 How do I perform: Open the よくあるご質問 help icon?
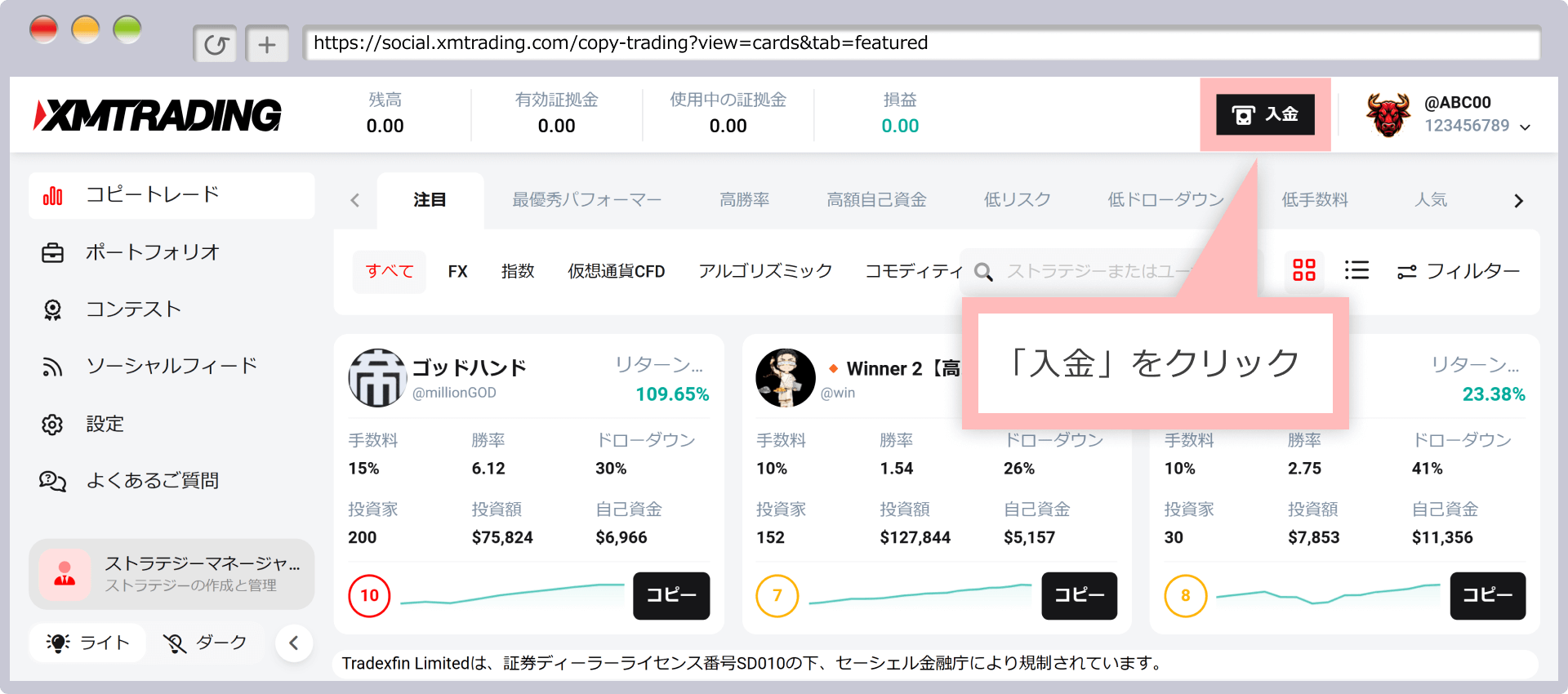(52, 481)
